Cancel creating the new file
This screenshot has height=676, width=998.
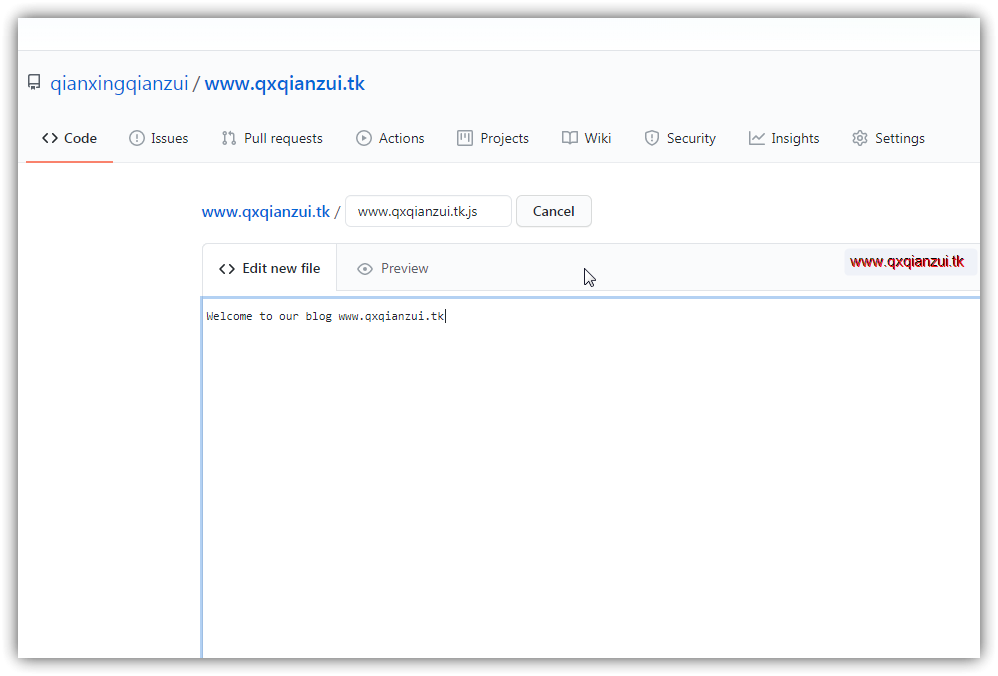click(553, 211)
